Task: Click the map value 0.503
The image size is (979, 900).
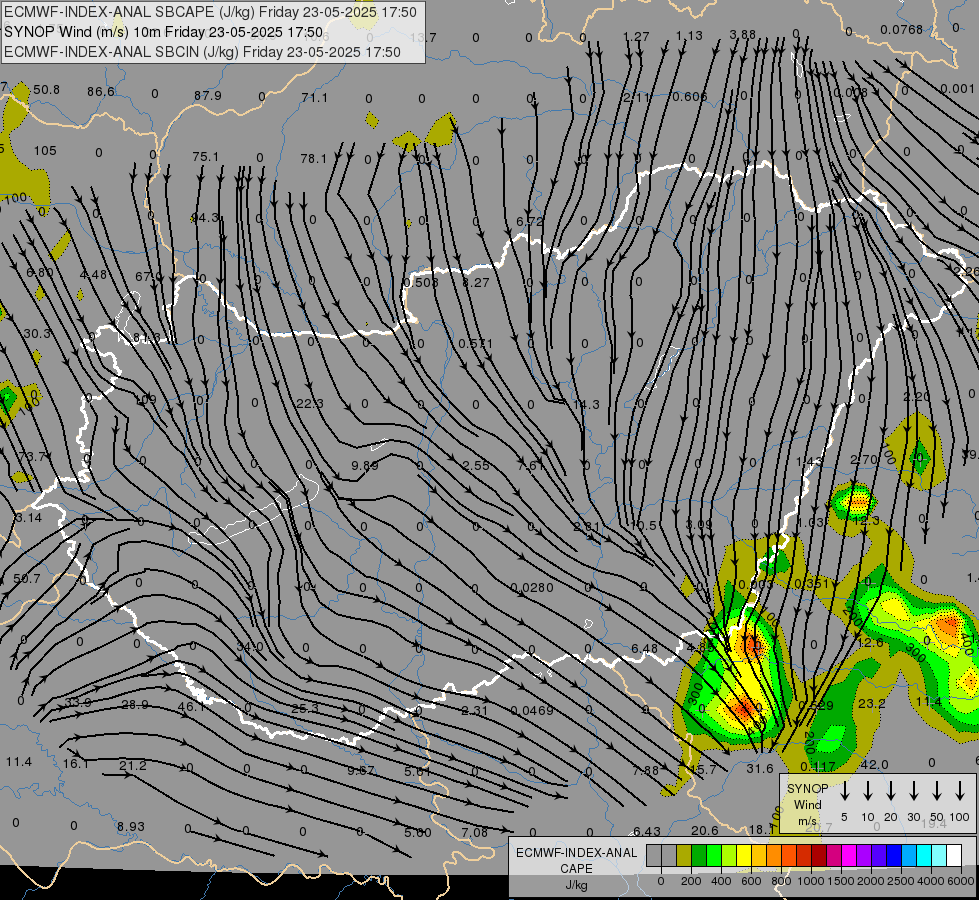Action: click(421, 282)
